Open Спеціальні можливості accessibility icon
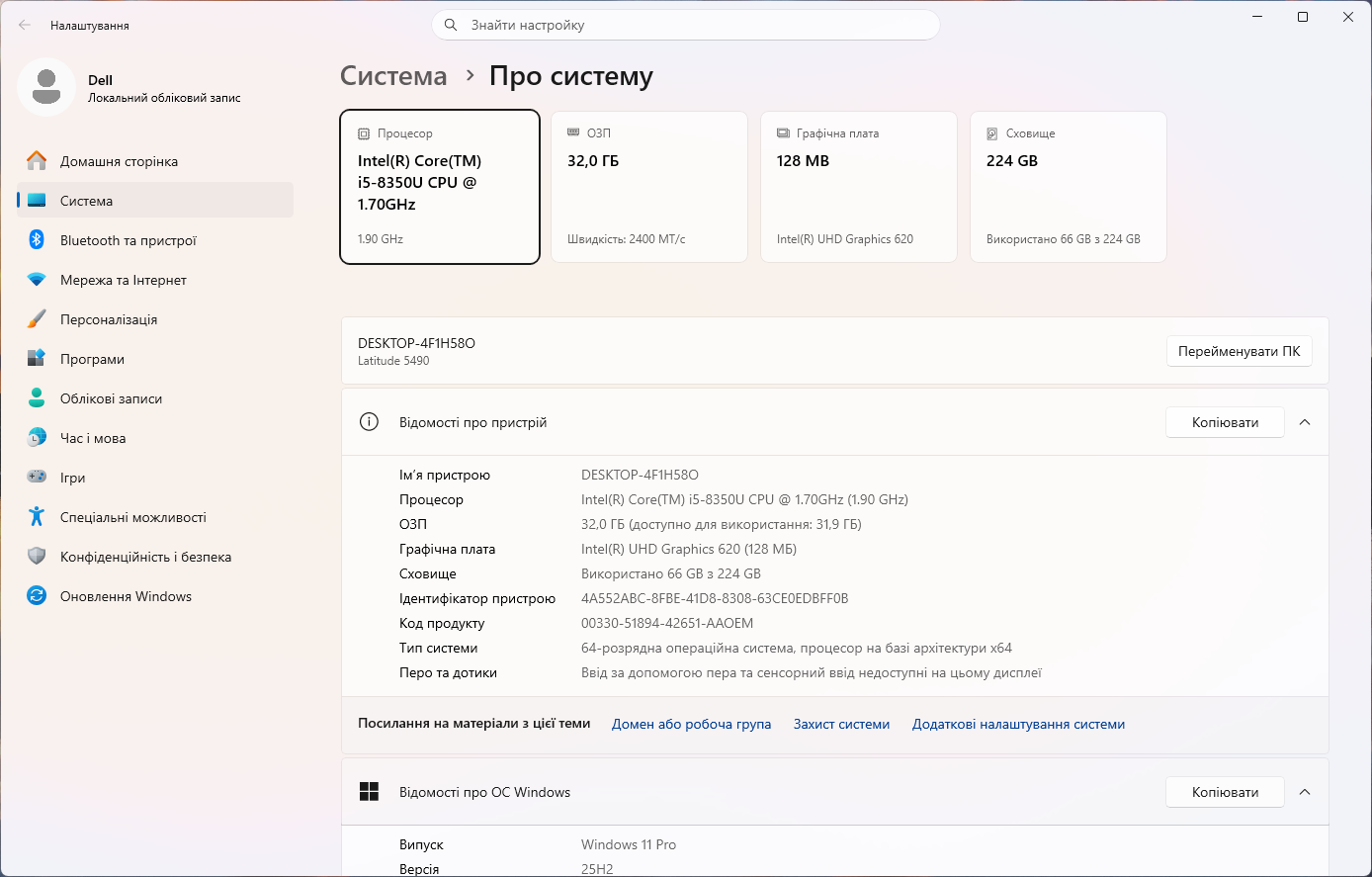1372x877 pixels. point(37,517)
